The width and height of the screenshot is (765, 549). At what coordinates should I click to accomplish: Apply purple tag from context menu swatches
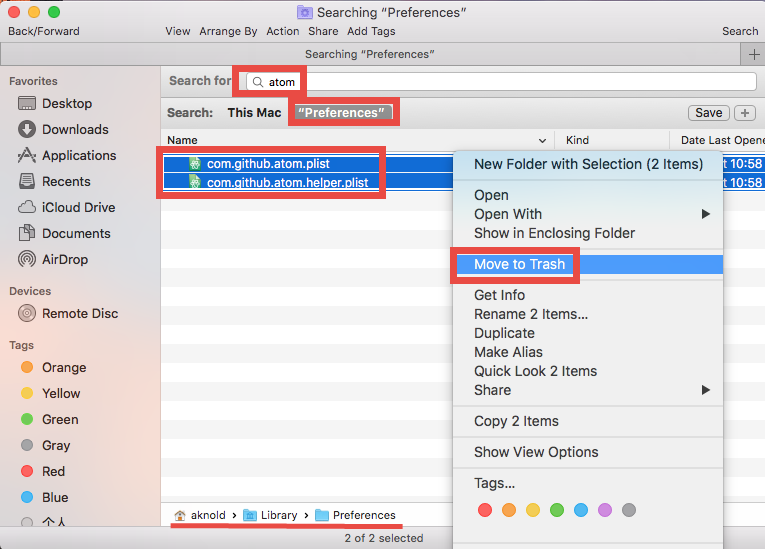pyautogui.click(x=605, y=510)
